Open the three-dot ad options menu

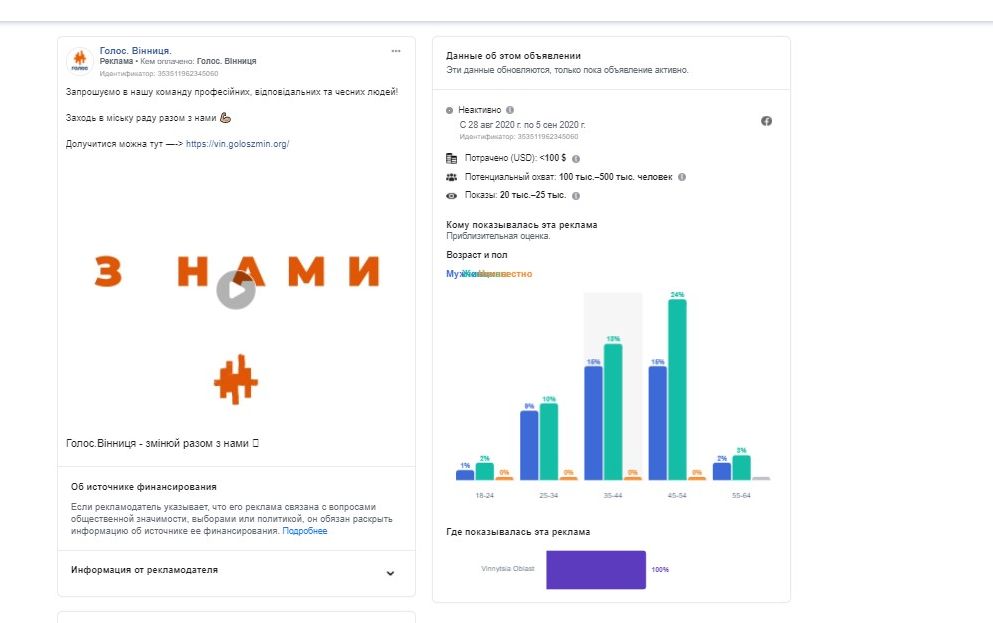(x=396, y=51)
